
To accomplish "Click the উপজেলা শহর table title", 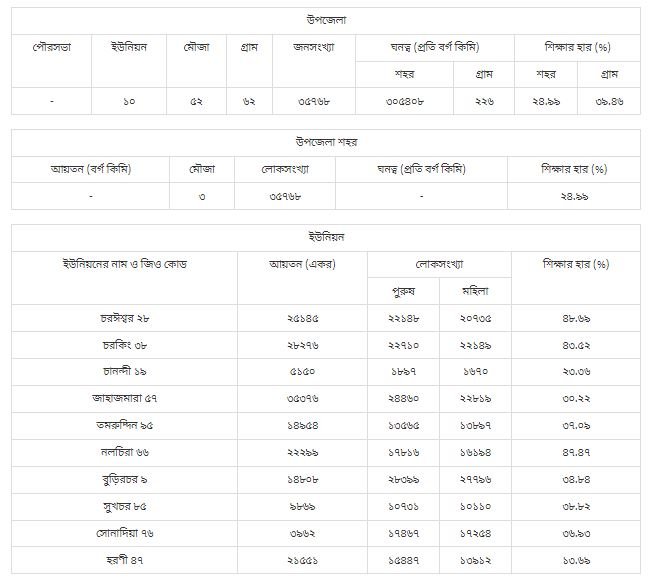I will pyautogui.click(x=325, y=142).
